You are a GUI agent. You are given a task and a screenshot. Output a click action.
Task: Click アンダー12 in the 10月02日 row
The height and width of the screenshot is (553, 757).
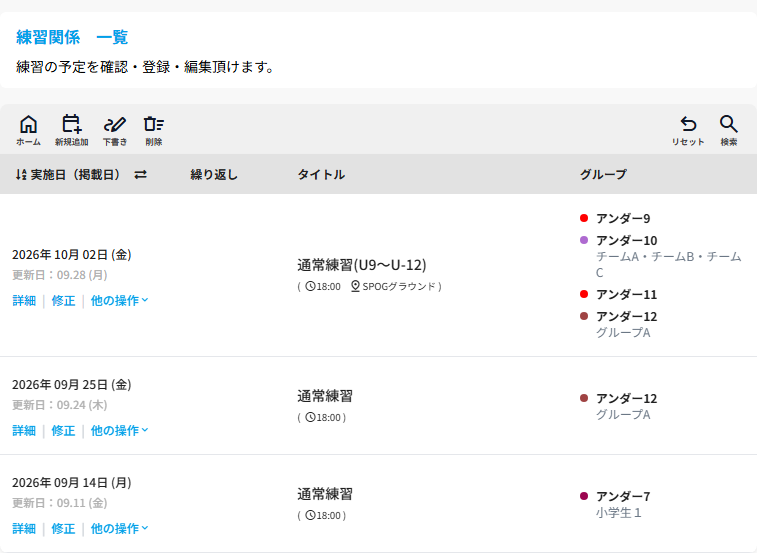(x=627, y=316)
